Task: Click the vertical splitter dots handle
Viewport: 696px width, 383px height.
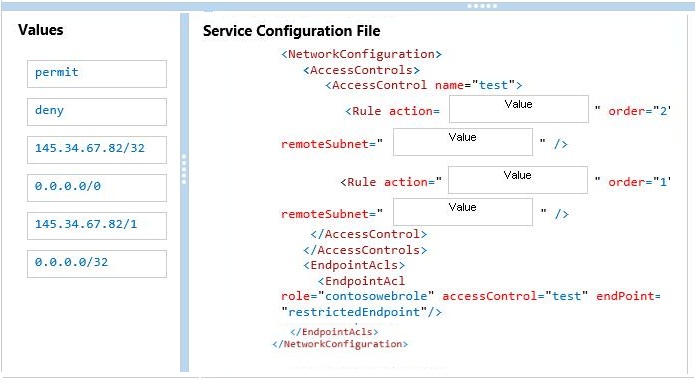Action: pos(184,169)
